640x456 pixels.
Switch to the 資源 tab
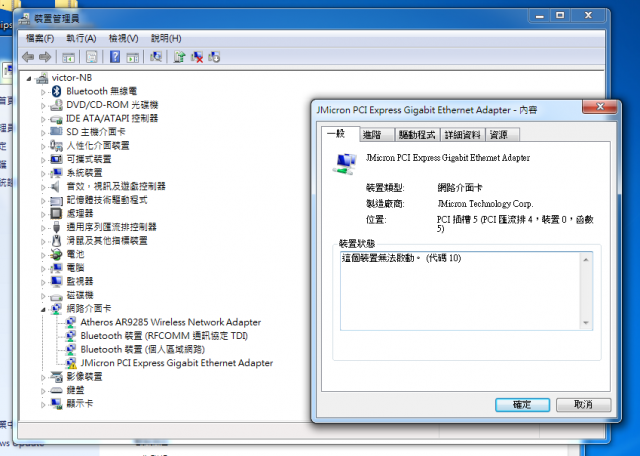pyautogui.click(x=502, y=135)
